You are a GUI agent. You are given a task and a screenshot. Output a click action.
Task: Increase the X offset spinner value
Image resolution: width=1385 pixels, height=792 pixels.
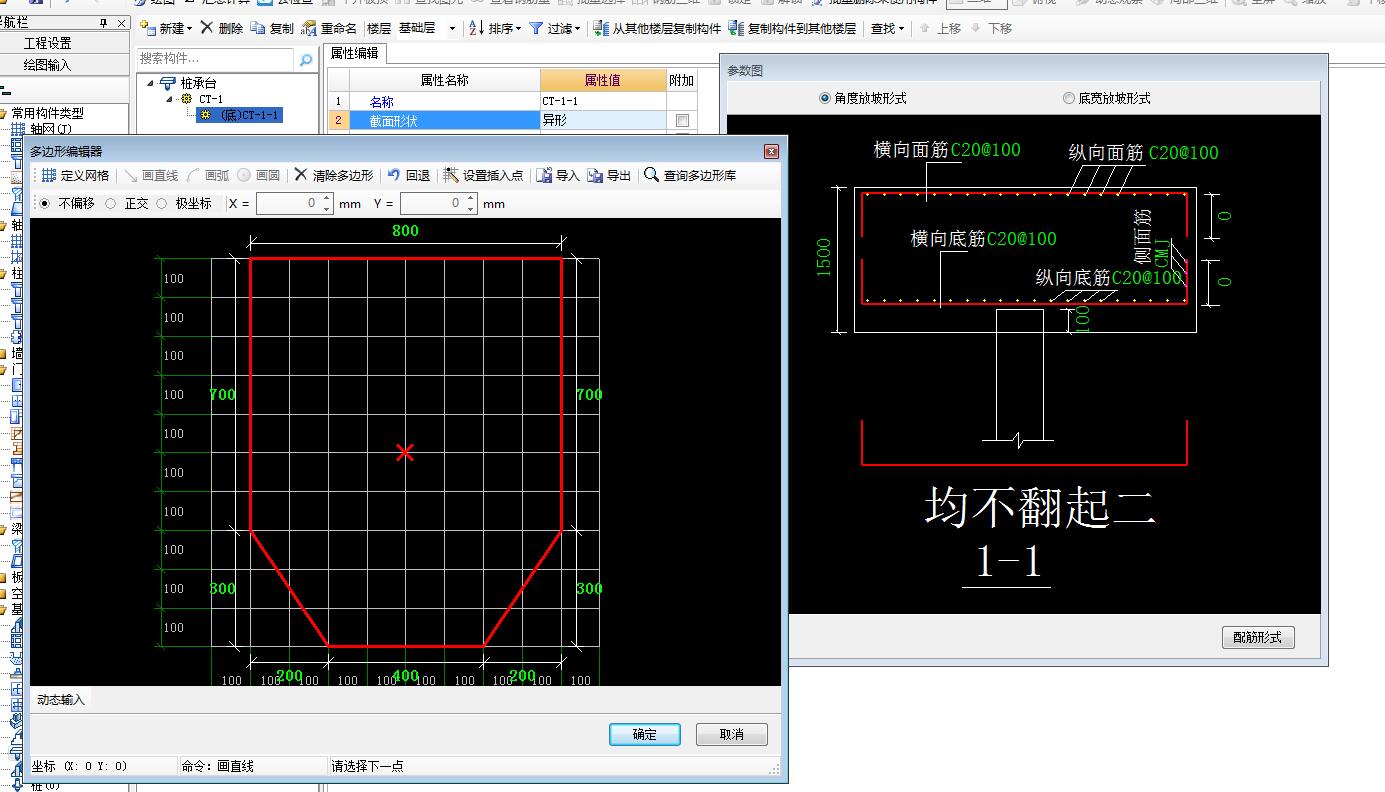point(326,199)
